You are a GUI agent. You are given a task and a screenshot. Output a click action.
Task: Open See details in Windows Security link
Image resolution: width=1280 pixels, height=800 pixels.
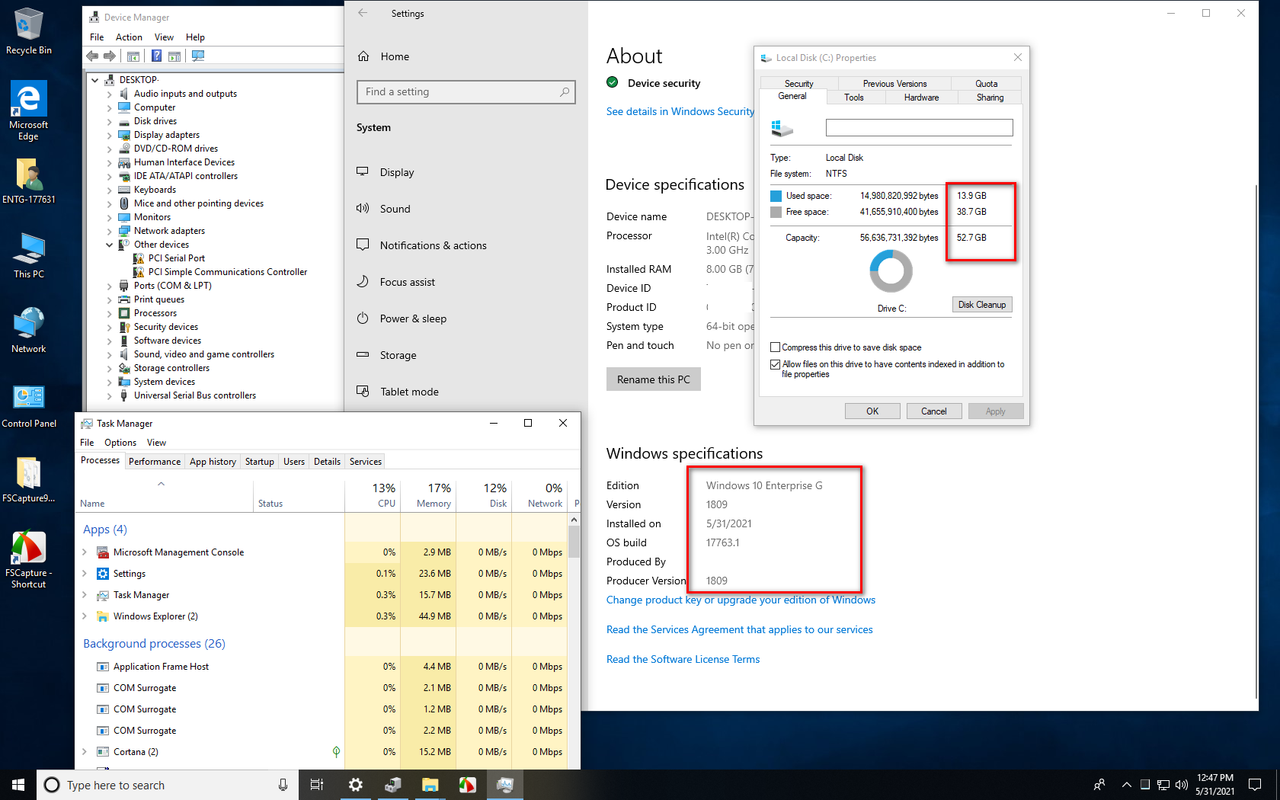(680, 112)
